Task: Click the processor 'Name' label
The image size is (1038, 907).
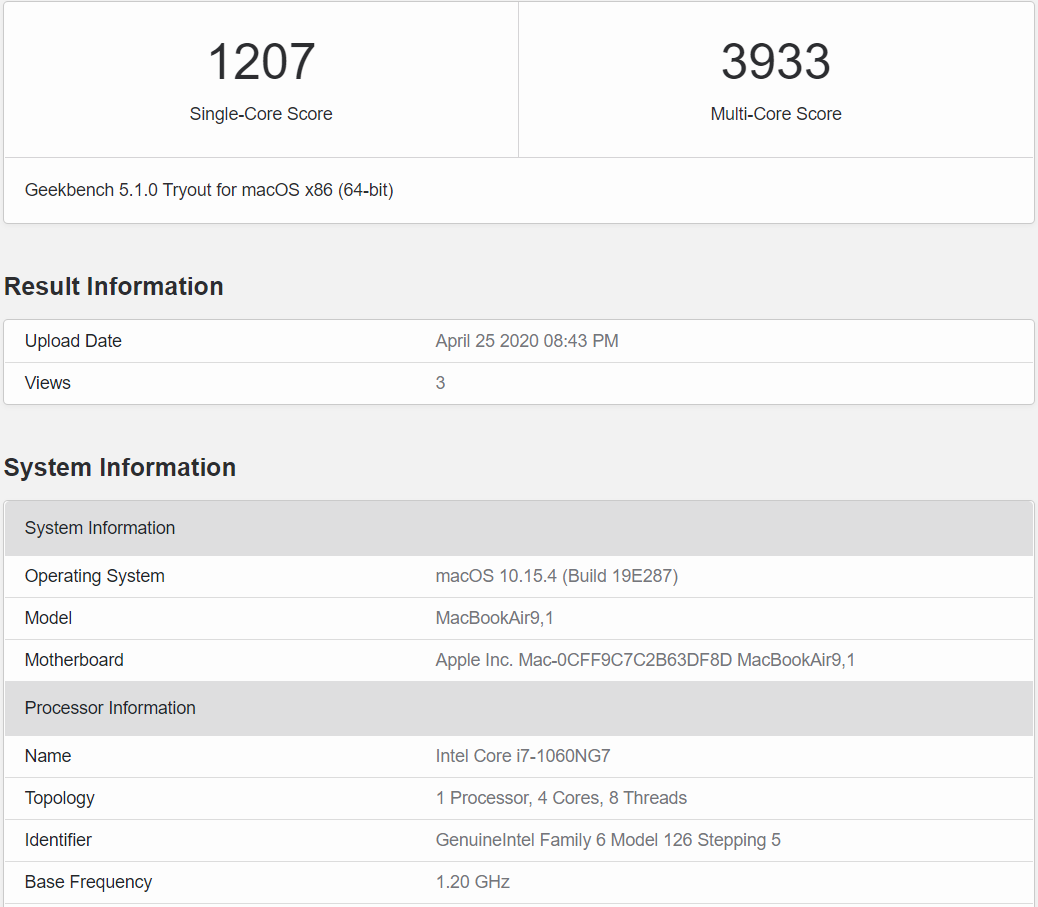Action: tap(48, 756)
